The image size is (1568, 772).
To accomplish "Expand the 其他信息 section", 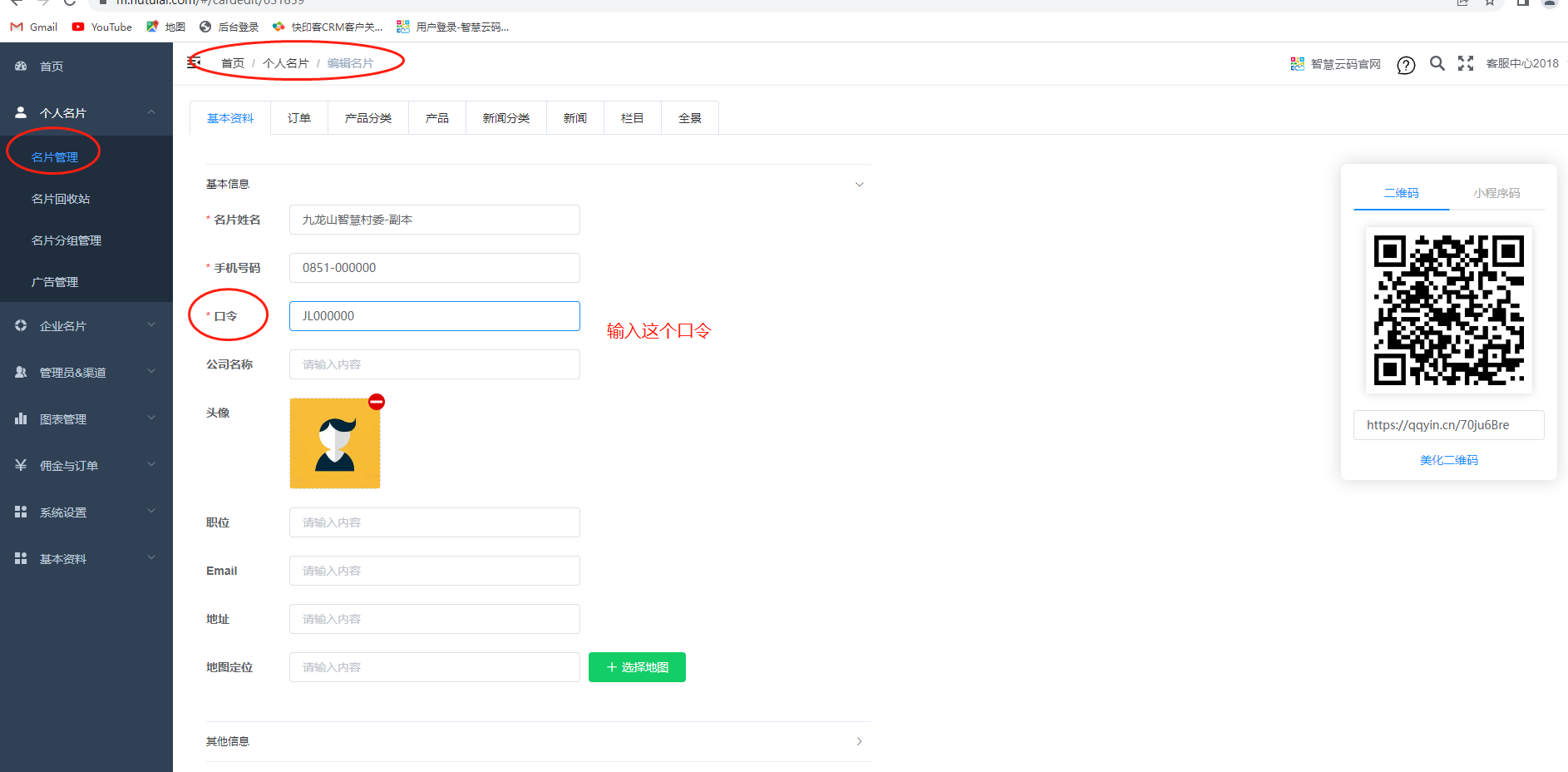I will [x=859, y=741].
